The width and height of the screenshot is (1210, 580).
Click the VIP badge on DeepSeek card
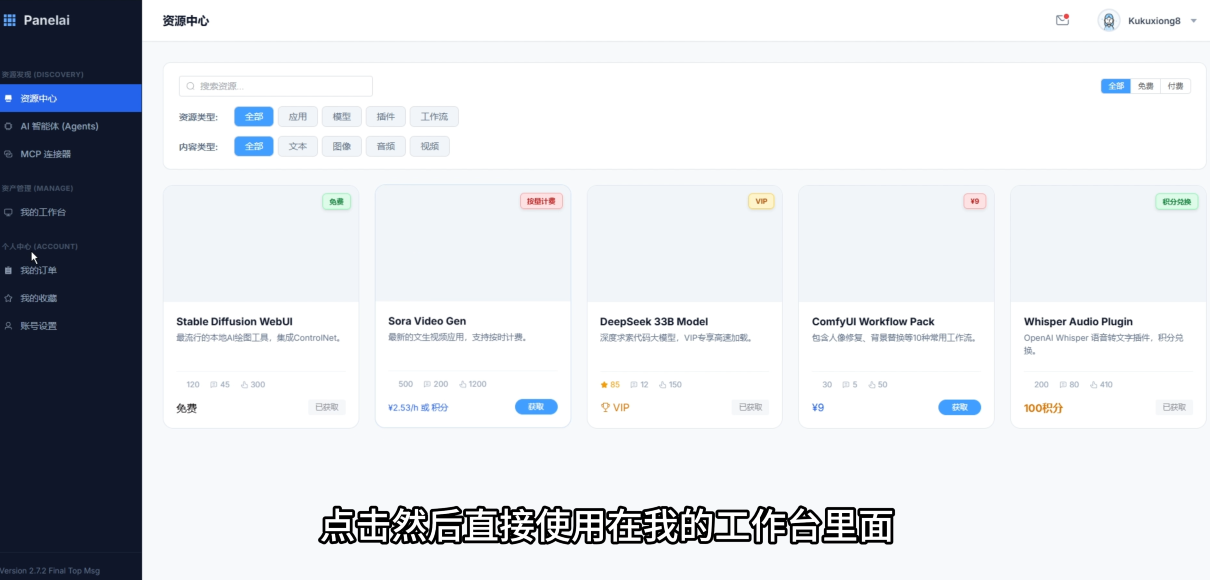point(761,201)
